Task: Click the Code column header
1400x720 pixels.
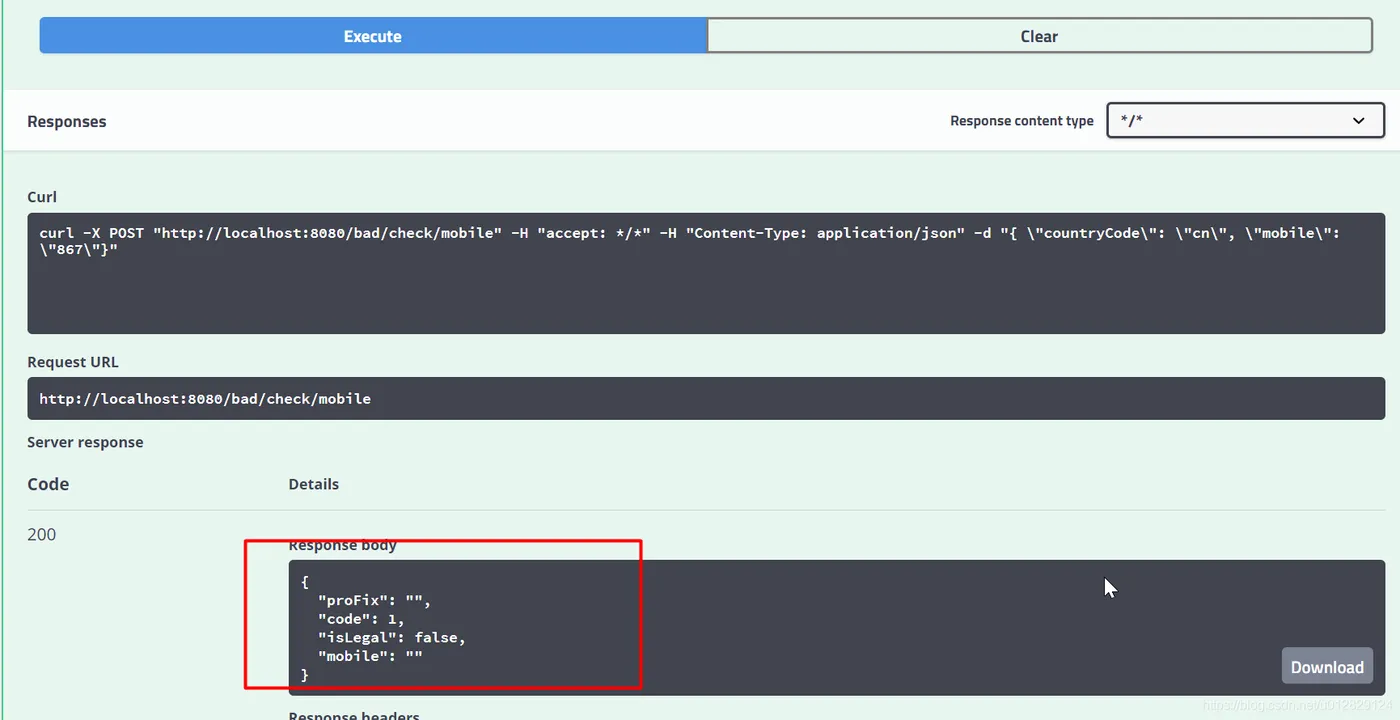Action: click(48, 484)
